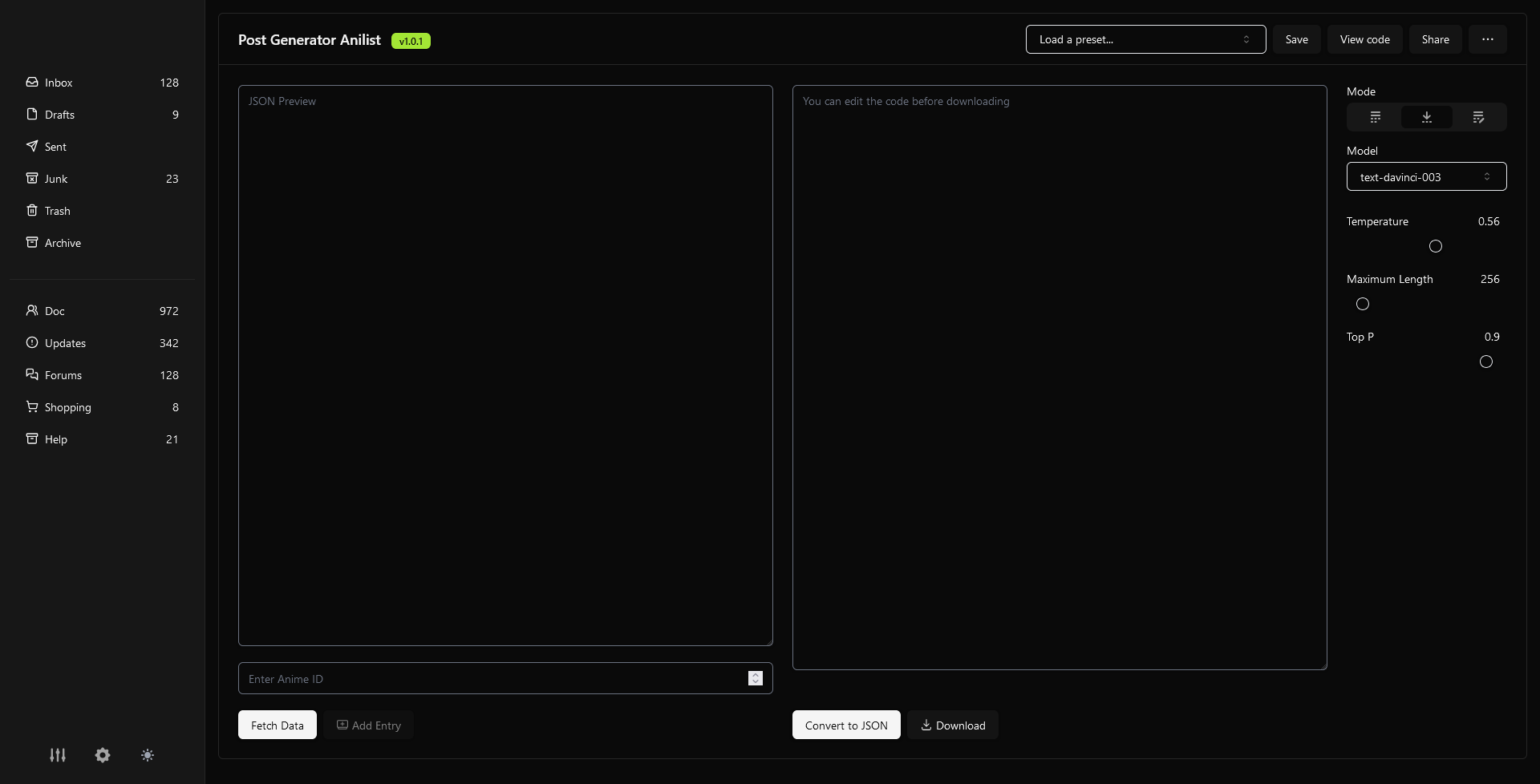Click the Forums chat bubbles icon
The width and height of the screenshot is (1540, 784).
click(32, 374)
